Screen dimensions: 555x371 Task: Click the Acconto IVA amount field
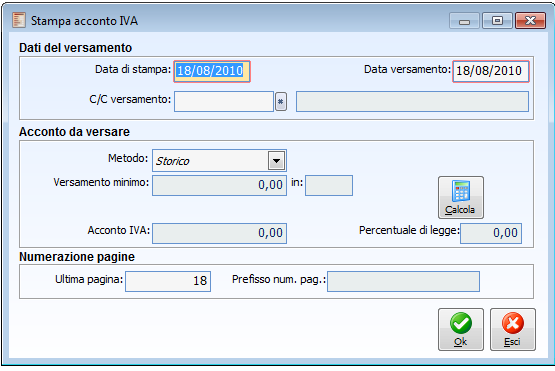coord(219,233)
